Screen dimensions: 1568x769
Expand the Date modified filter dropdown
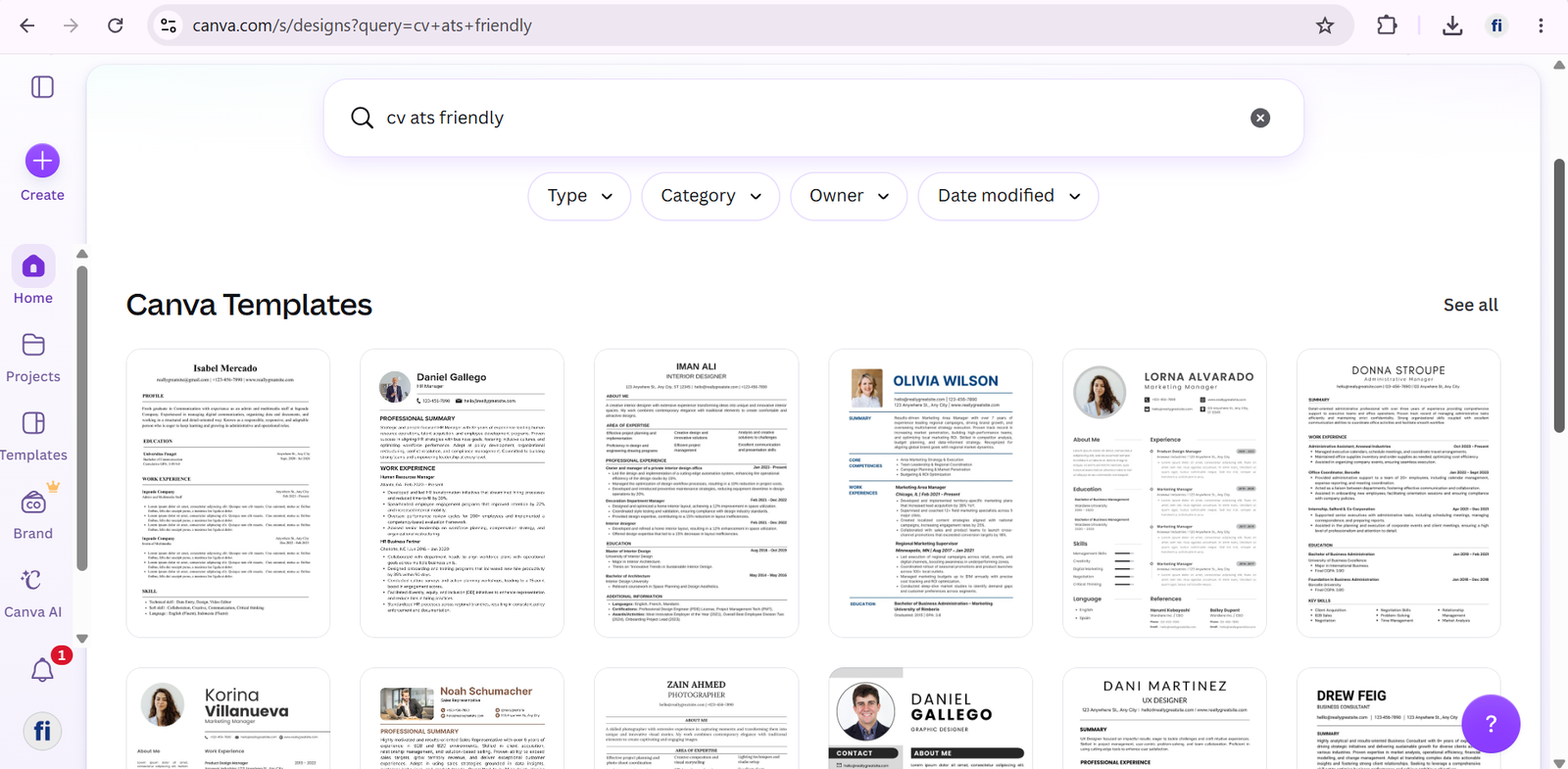[1008, 196]
